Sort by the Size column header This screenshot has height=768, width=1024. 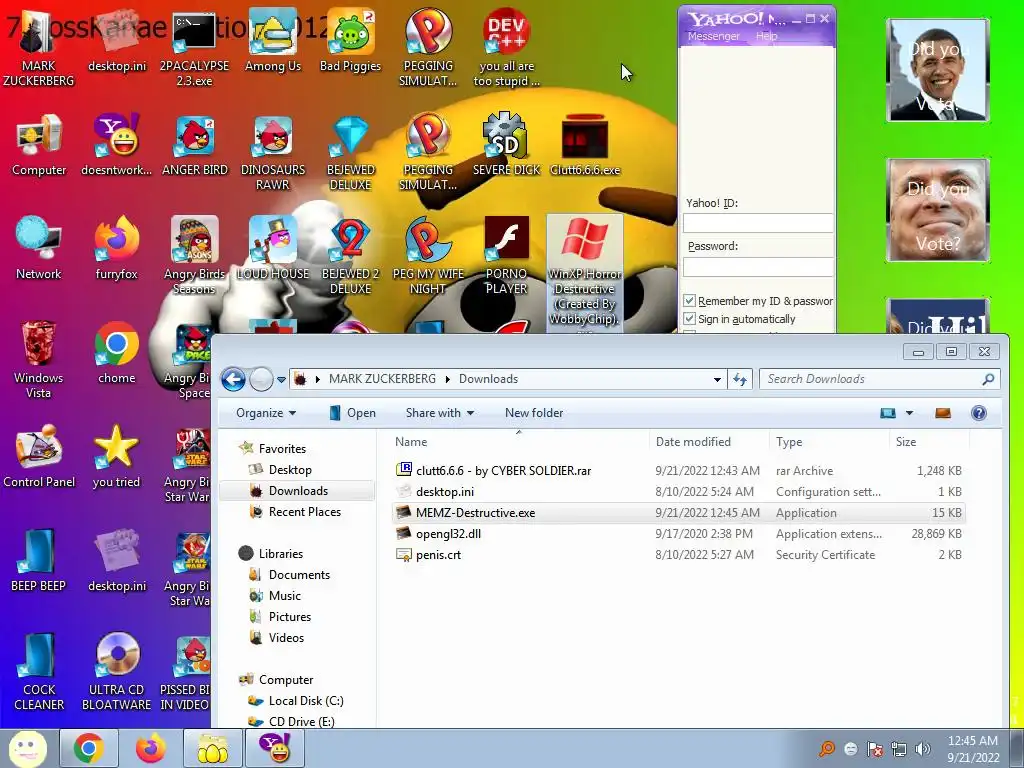pyautogui.click(x=929, y=441)
